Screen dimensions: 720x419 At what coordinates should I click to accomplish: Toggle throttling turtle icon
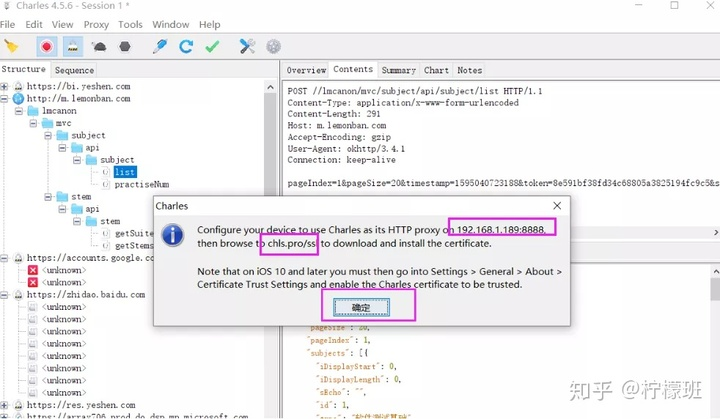point(99,46)
